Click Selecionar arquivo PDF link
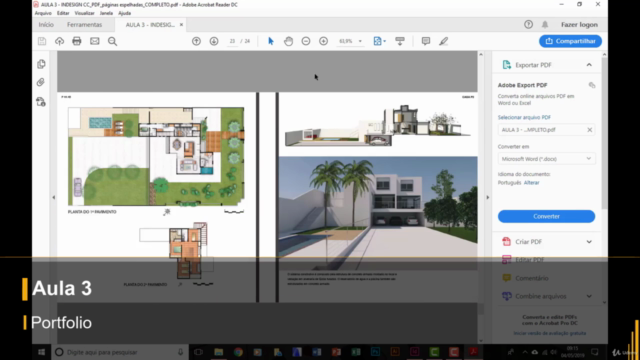640x360 pixels. point(524,117)
